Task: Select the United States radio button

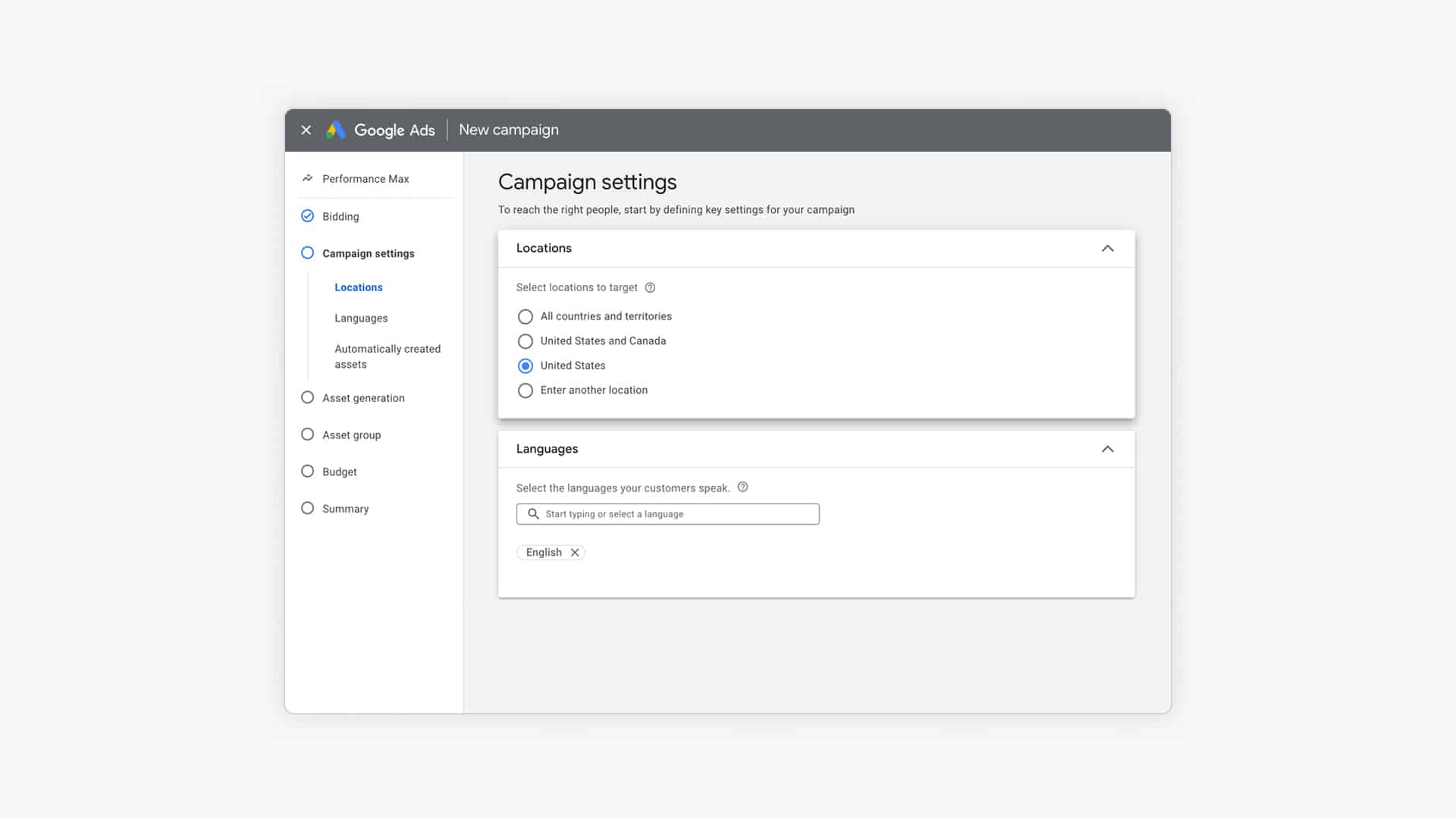Action: click(525, 366)
